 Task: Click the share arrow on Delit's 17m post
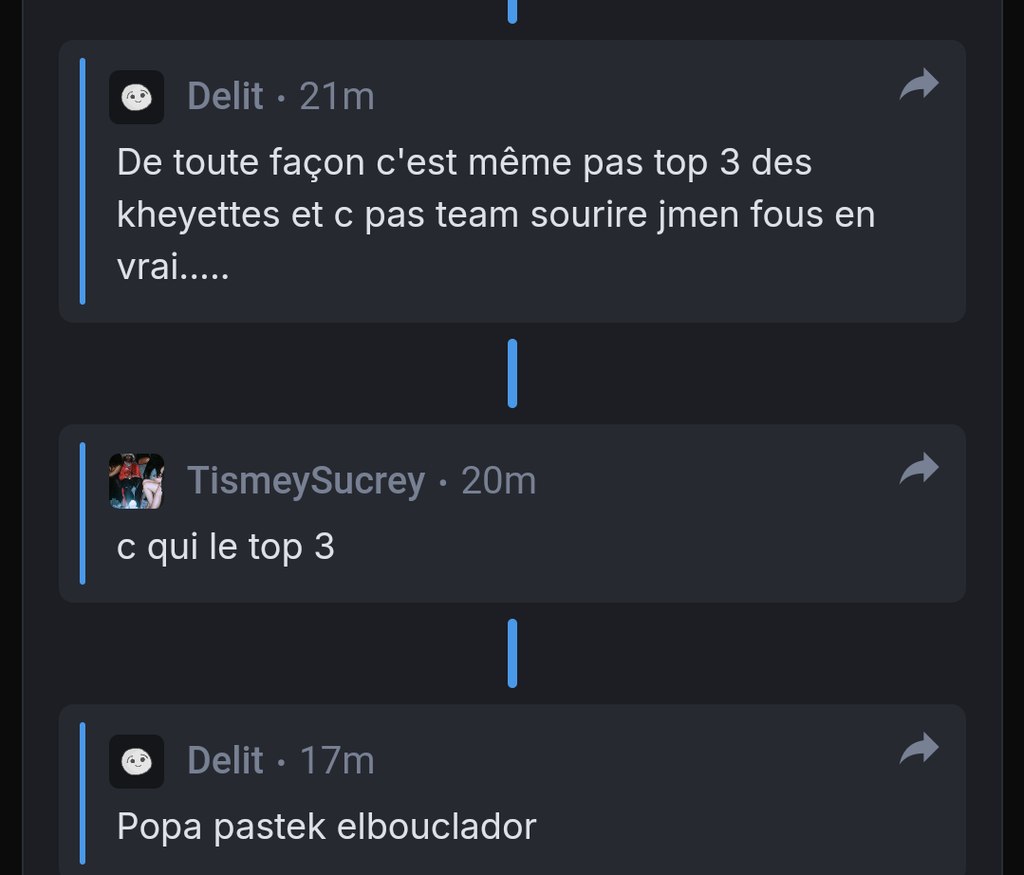click(919, 749)
